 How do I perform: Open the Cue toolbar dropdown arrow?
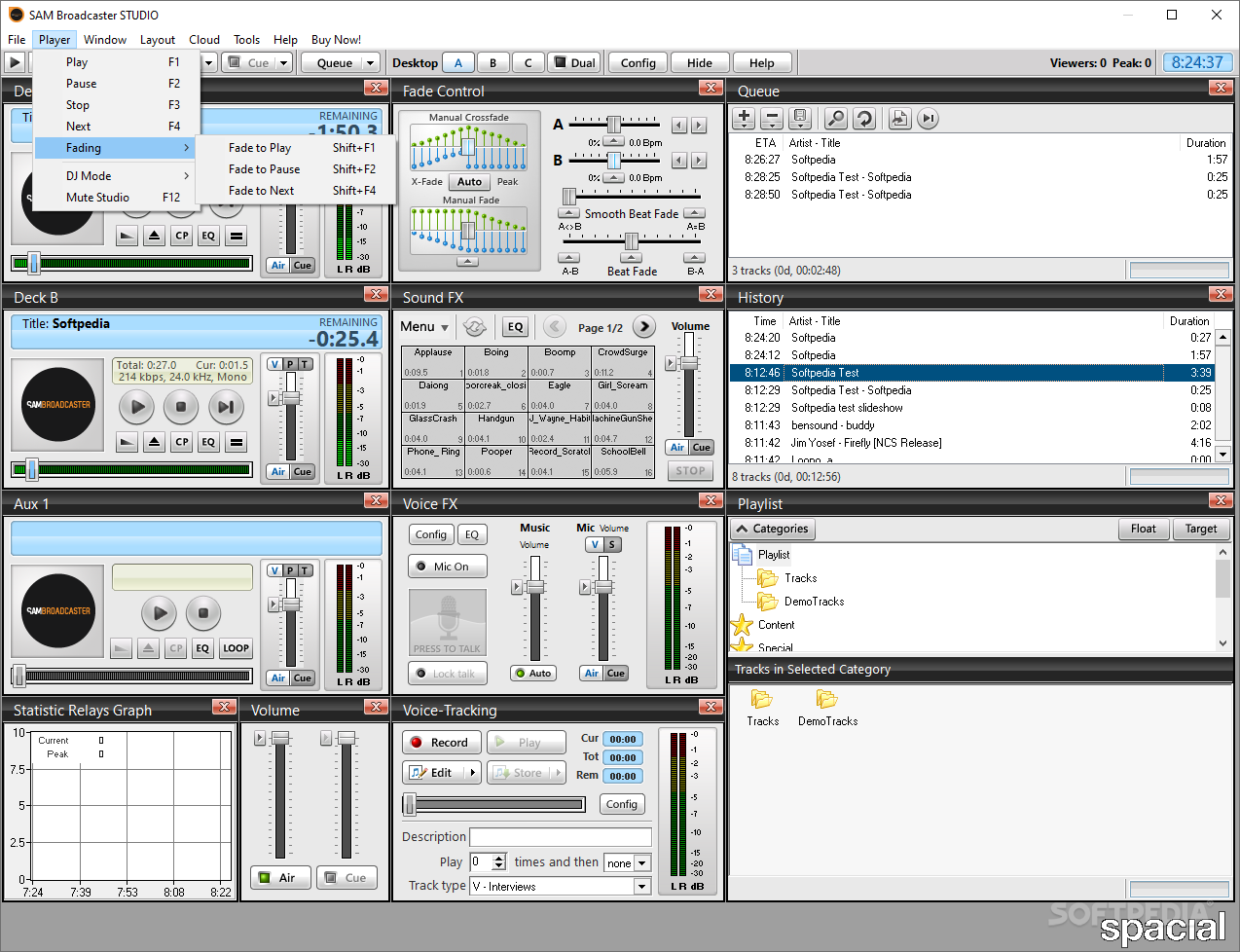(x=284, y=63)
